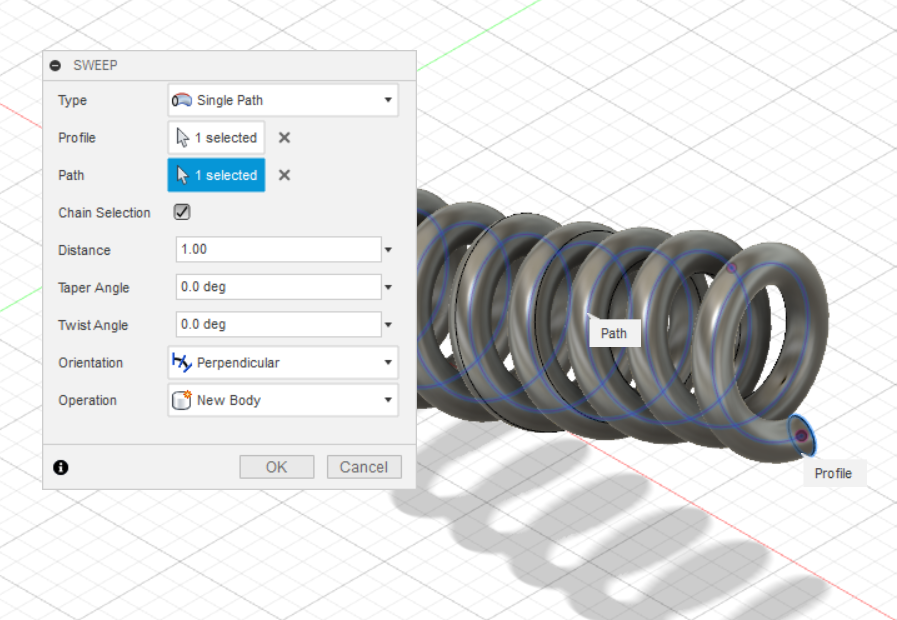Toggle the Chain Selection checkbox
The image size is (897, 620).
(x=182, y=212)
